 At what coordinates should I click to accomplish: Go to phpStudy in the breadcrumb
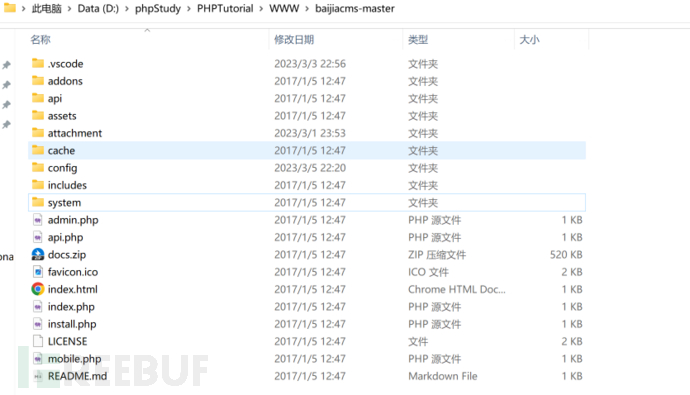pos(158,8)
